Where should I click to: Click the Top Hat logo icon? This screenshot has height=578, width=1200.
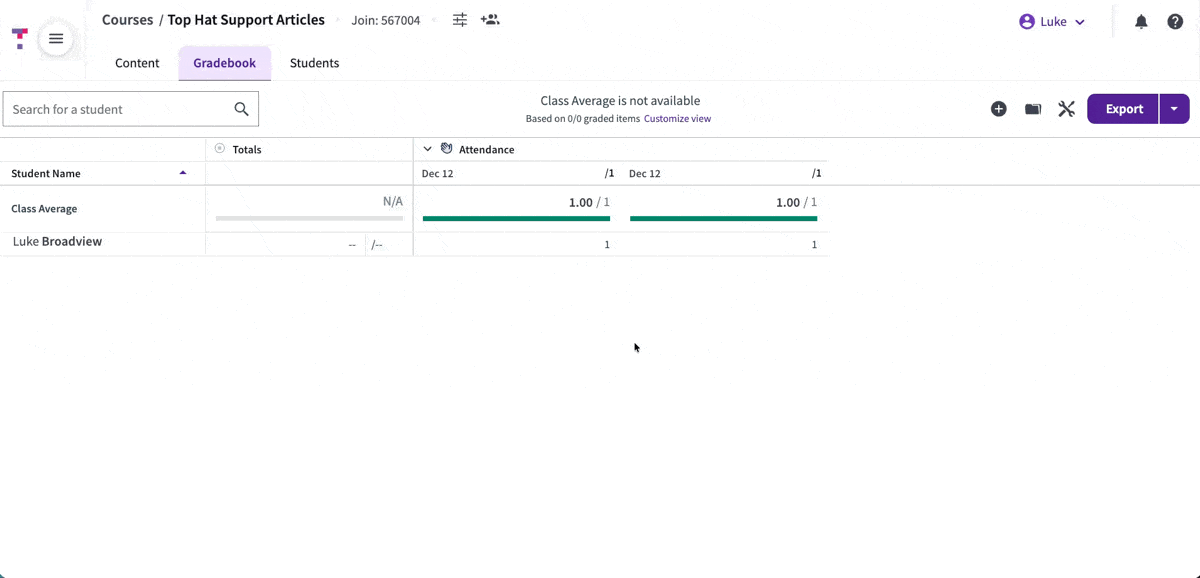click(19, 39)
